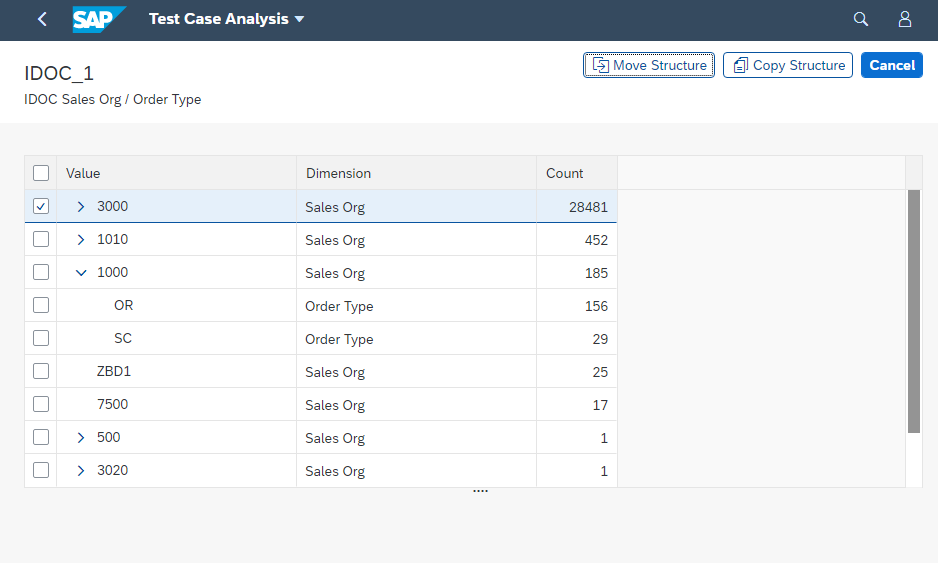Screen dimensions: 938x563
Task: Uncheck the checkbox for row 3000
Action: 41,206
